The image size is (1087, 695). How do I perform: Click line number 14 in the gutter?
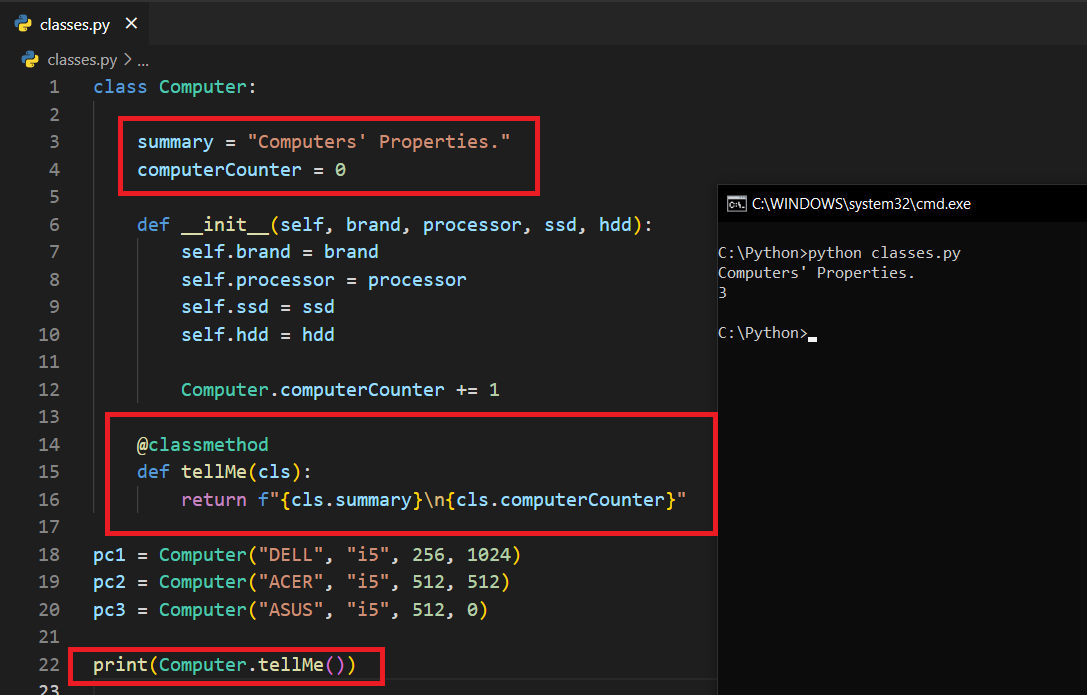click(49, 444)
